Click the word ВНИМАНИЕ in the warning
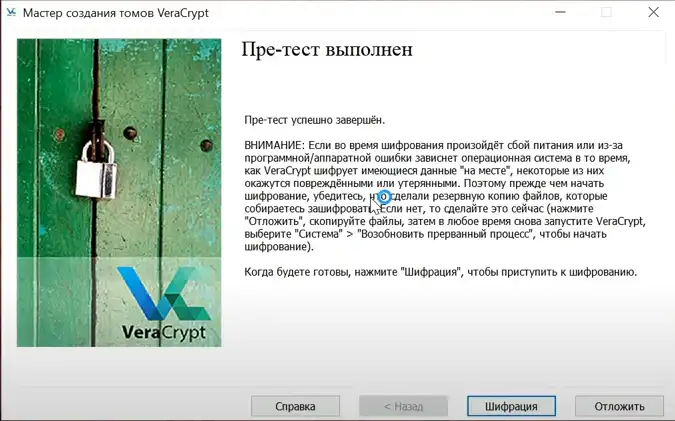The width and height of the screenshot is (675, 421). [275, 146]
